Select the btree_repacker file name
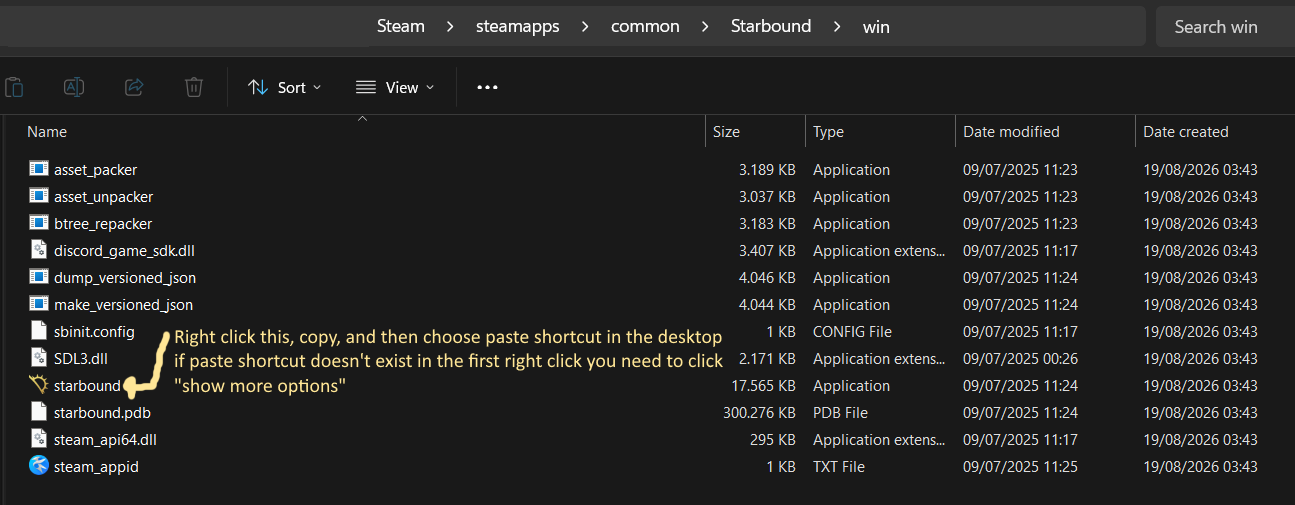1295x505 pixels. pyautogui.click(x=103, y=224)
